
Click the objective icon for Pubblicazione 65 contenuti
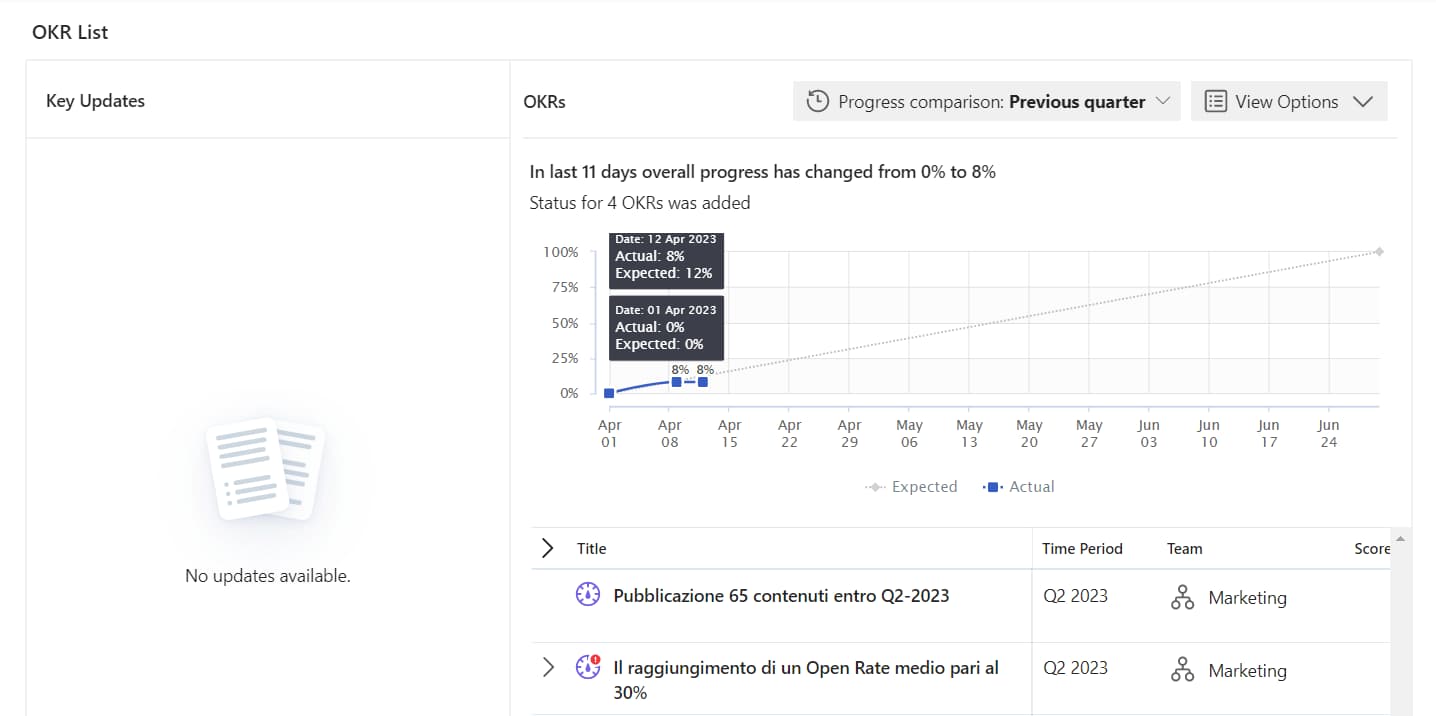click(x=588, y=595)
